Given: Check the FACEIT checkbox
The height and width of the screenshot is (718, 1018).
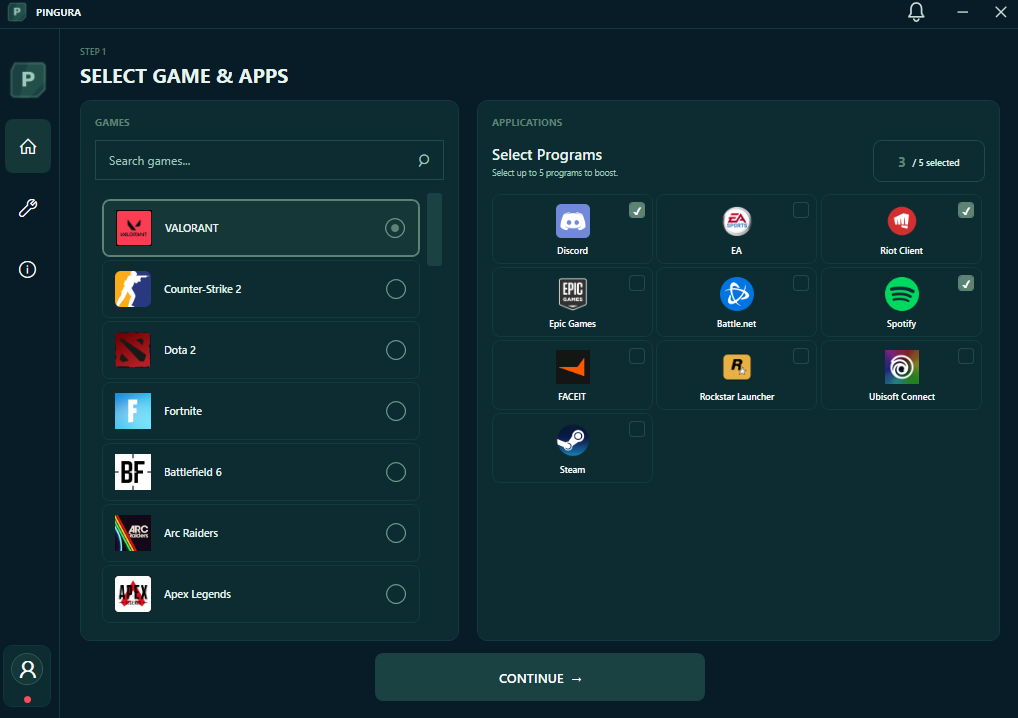Looking at the screenshot, I should coord(637,356).
